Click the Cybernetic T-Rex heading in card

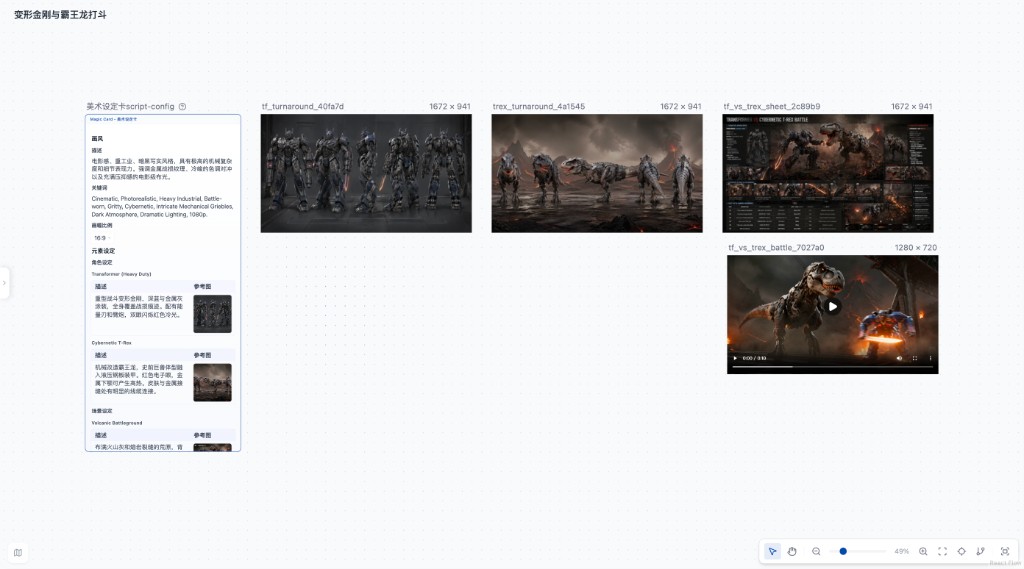(111, 342)
